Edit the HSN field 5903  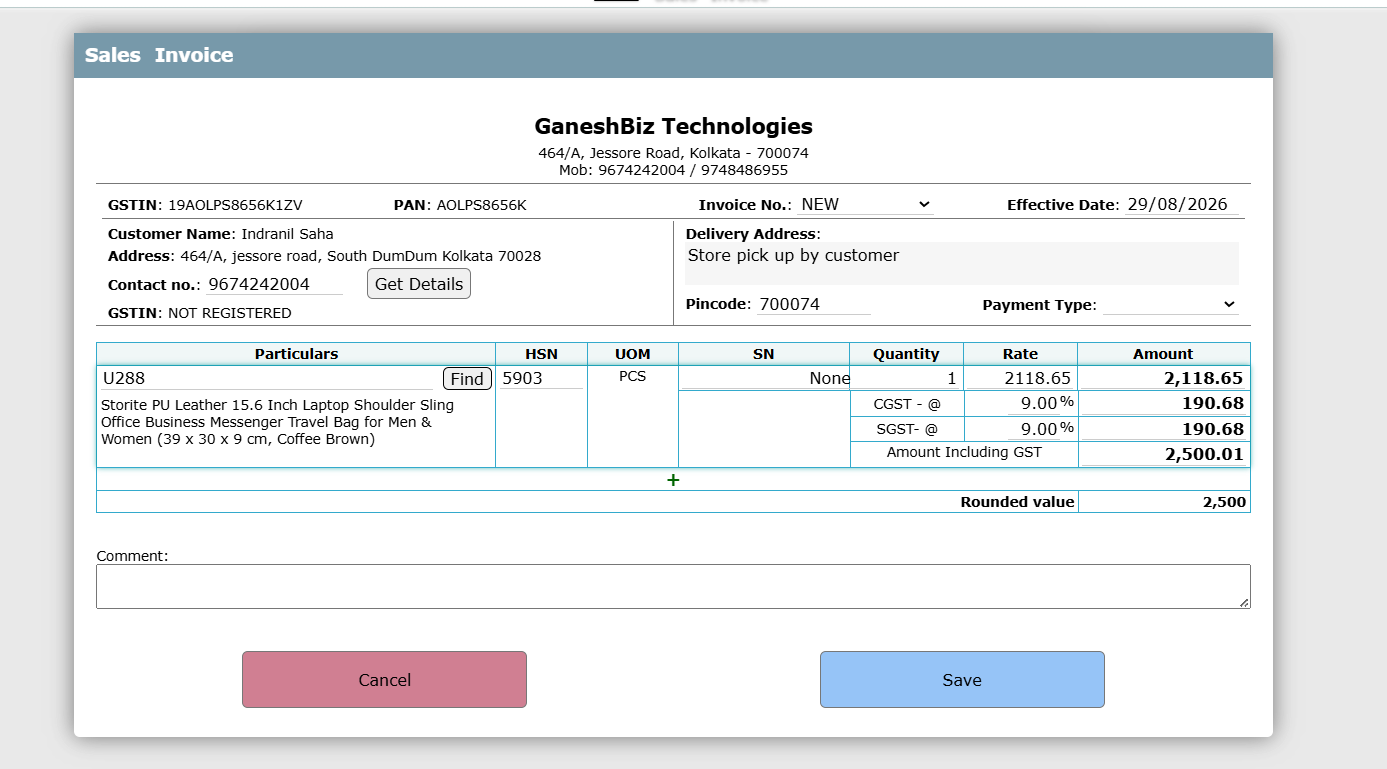point(541,378)
